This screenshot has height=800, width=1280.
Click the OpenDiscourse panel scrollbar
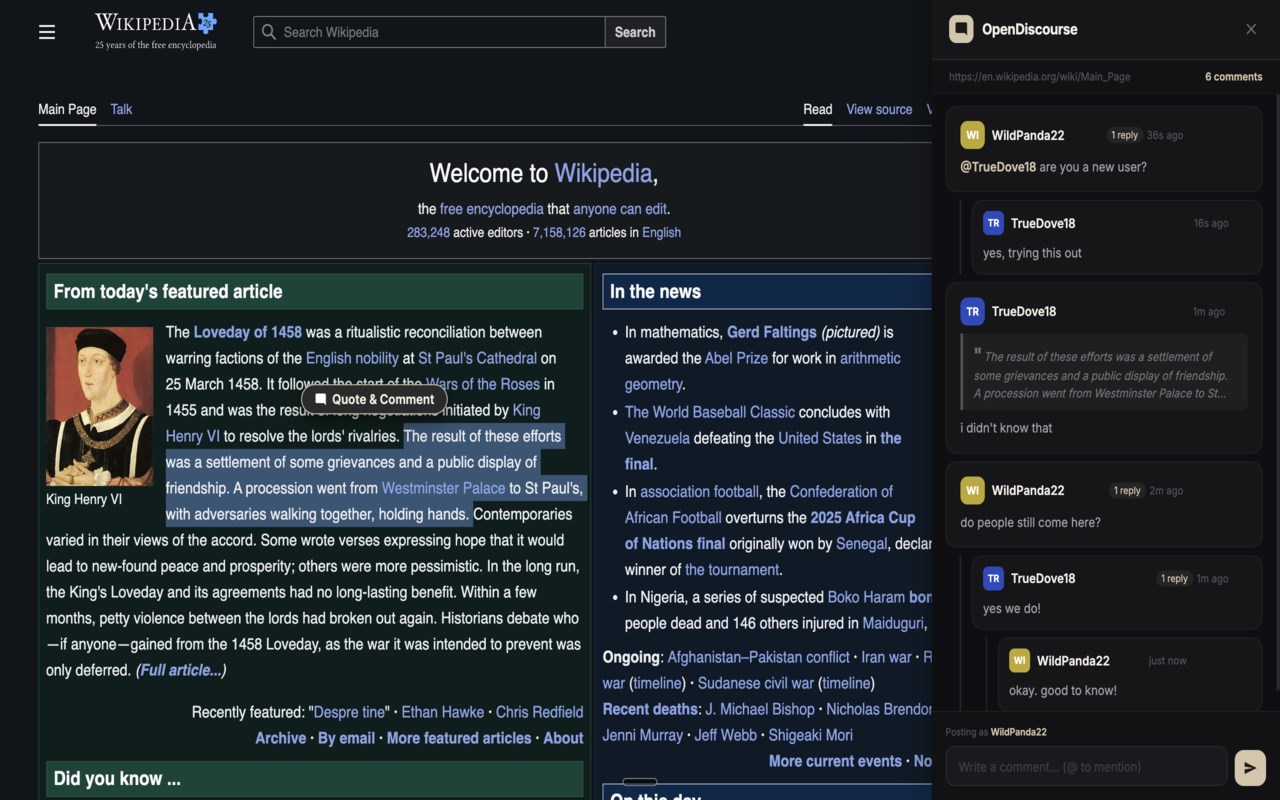1276,390
